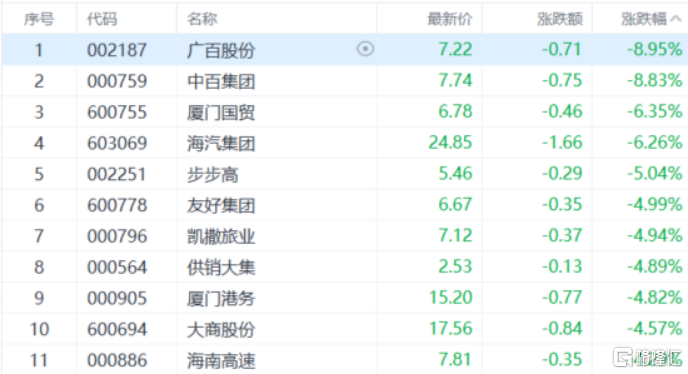Select the change percent -8.95%
Image resolution: width=688 pixels, height=374 pixels.
pyautogui.click(x=654, y=49)
